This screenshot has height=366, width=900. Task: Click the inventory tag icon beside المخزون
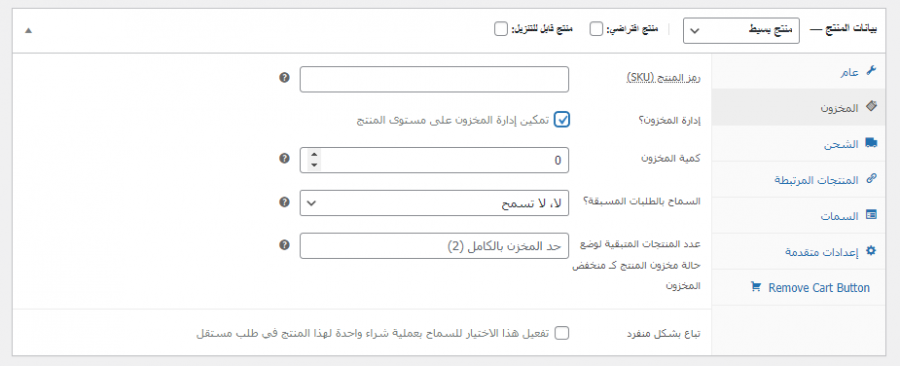[871, 106]
